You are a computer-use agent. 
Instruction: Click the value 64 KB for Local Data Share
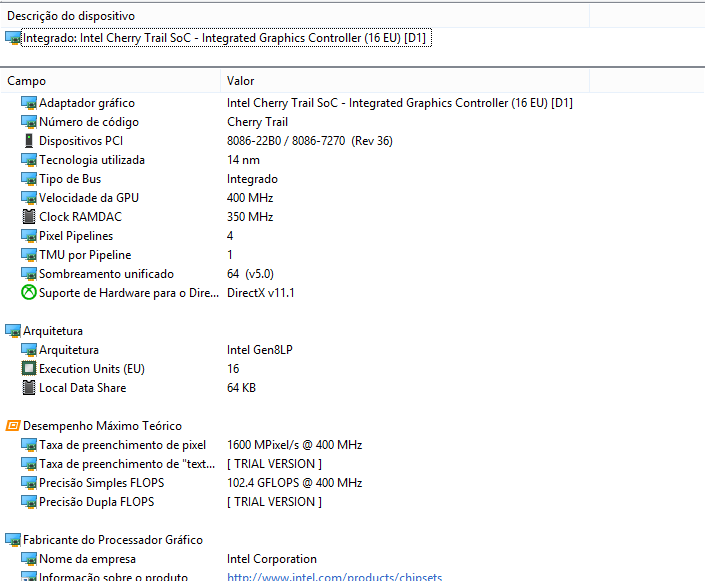click(241, 388)
